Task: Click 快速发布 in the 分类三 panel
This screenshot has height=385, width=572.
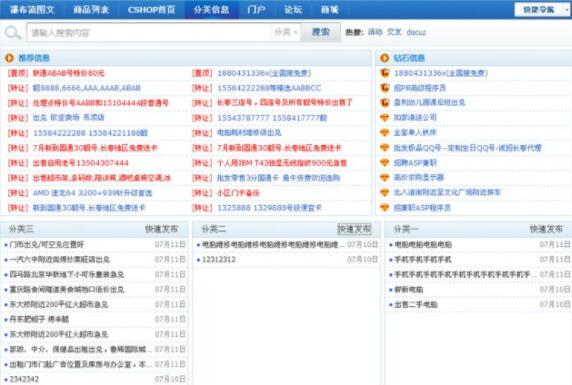Action: (162, 229)
